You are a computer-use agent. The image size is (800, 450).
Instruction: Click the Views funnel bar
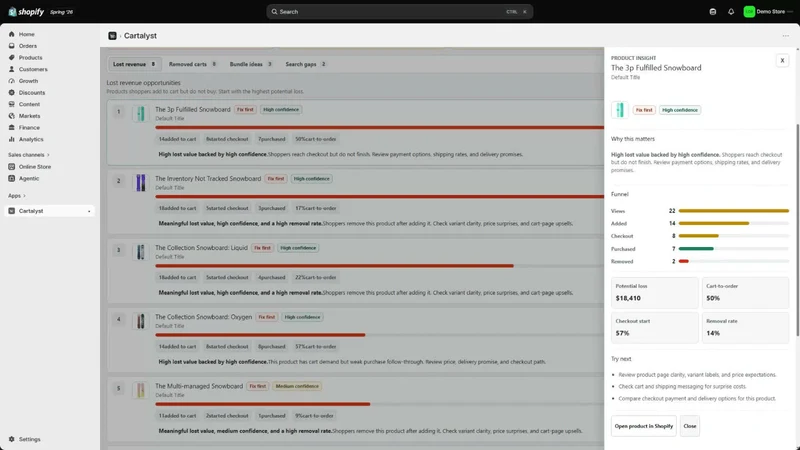(734, 211)
